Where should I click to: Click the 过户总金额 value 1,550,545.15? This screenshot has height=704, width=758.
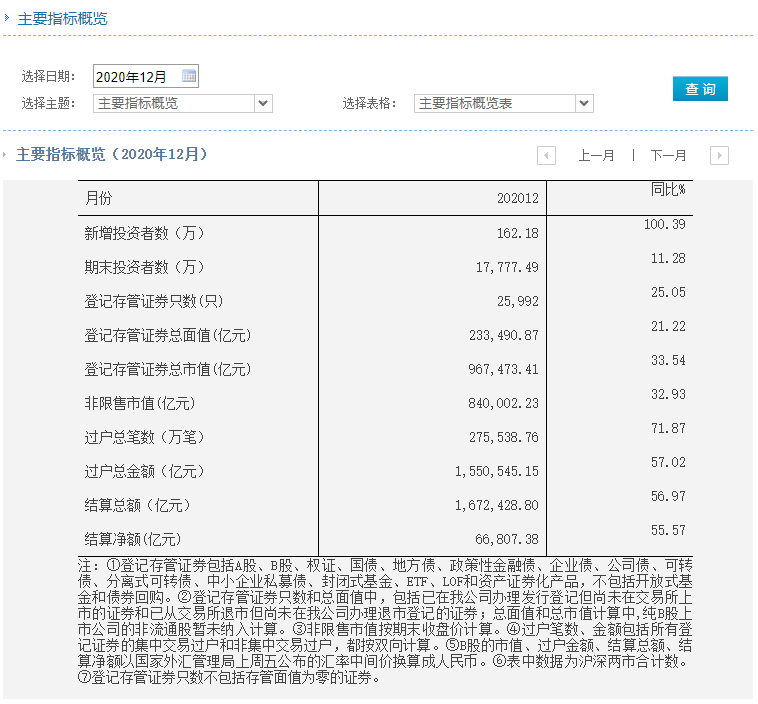point(496,471)
